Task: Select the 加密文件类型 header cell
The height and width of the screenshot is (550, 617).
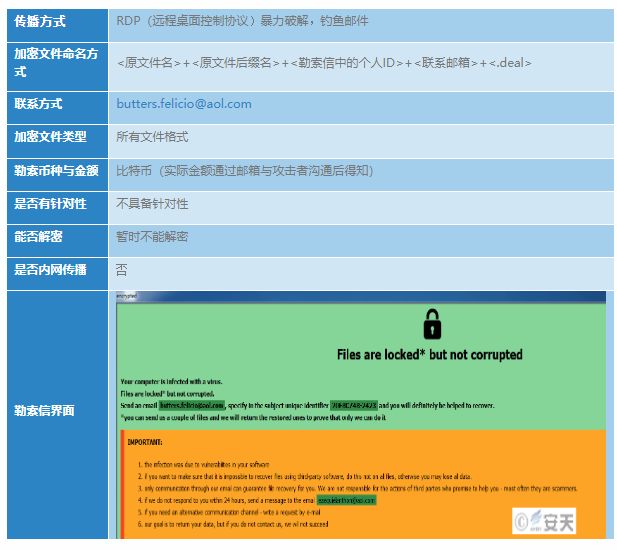Action: point(57,141)
